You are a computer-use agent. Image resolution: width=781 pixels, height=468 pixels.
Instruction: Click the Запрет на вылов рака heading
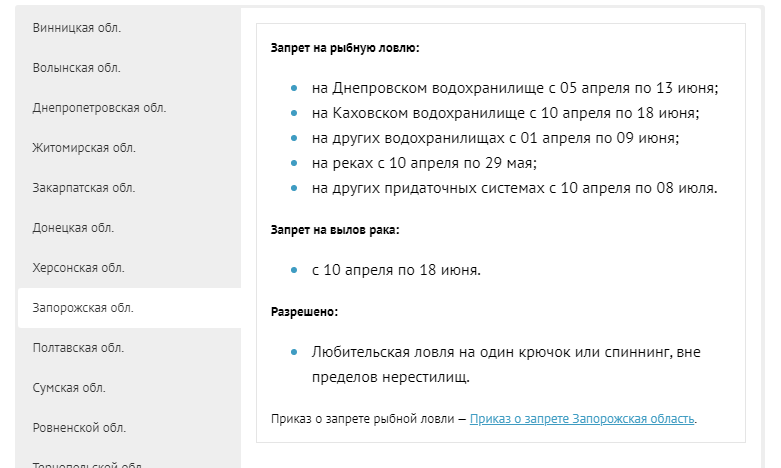[335, 230]
